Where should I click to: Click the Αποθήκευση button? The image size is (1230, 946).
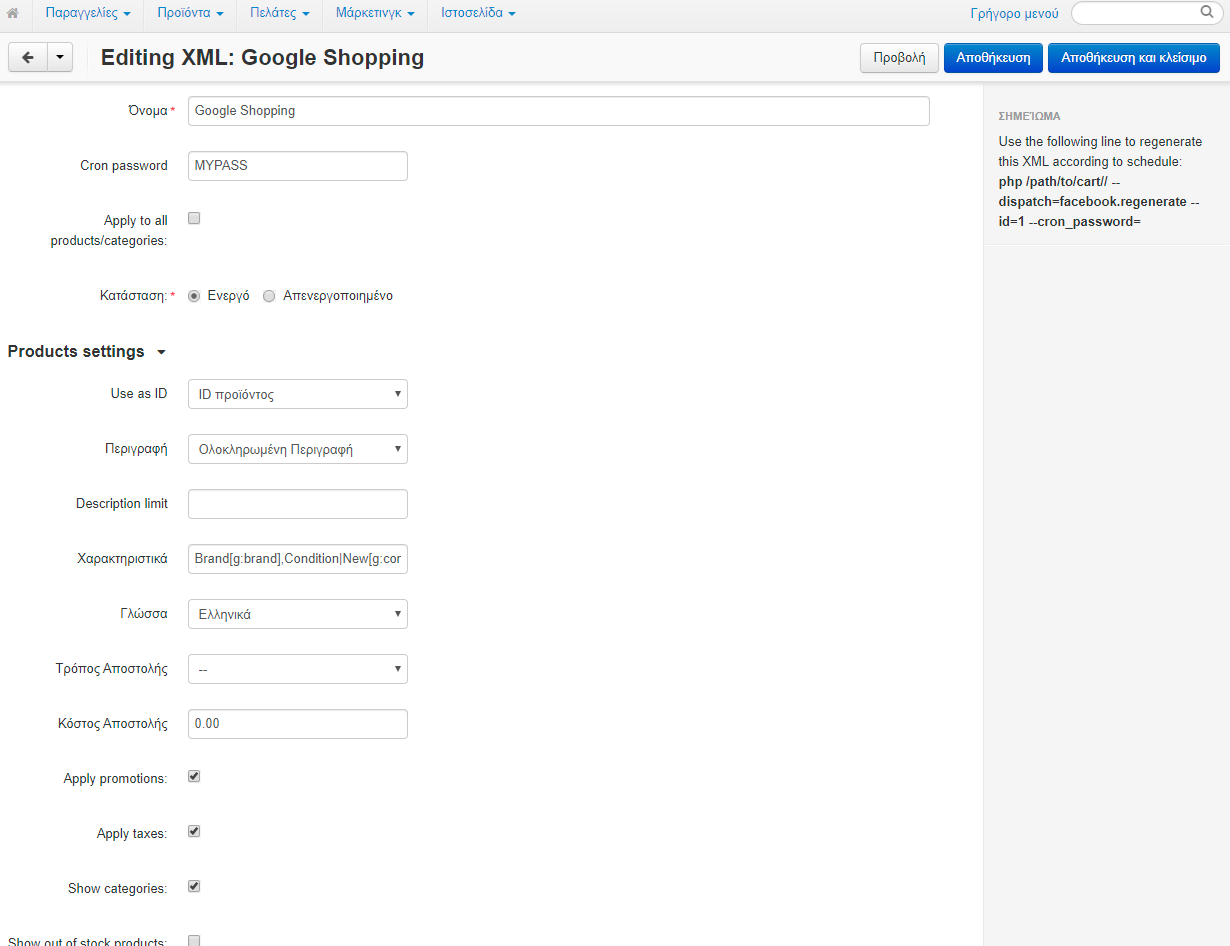993,58
